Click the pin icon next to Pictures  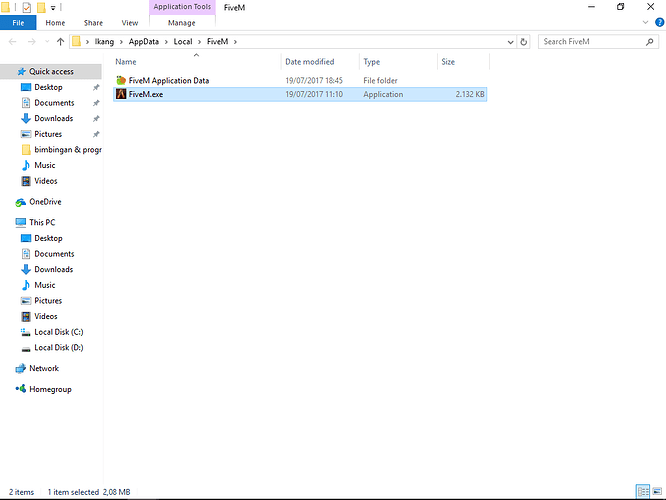96,134
